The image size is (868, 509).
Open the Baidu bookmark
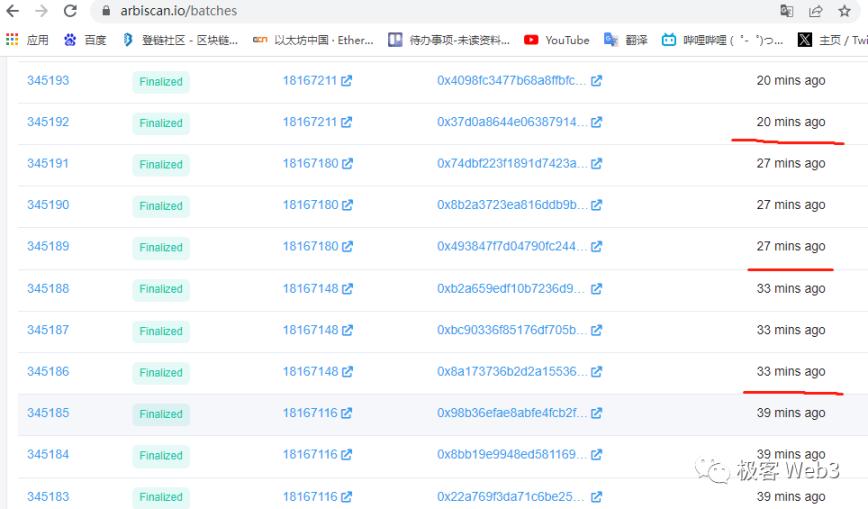[85, 40]
